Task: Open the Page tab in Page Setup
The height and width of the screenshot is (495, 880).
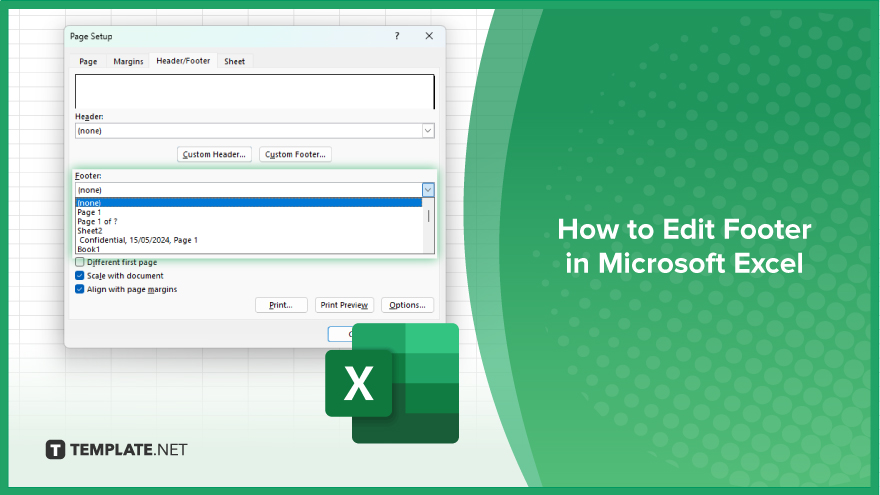Action: (x=88, y=61)
